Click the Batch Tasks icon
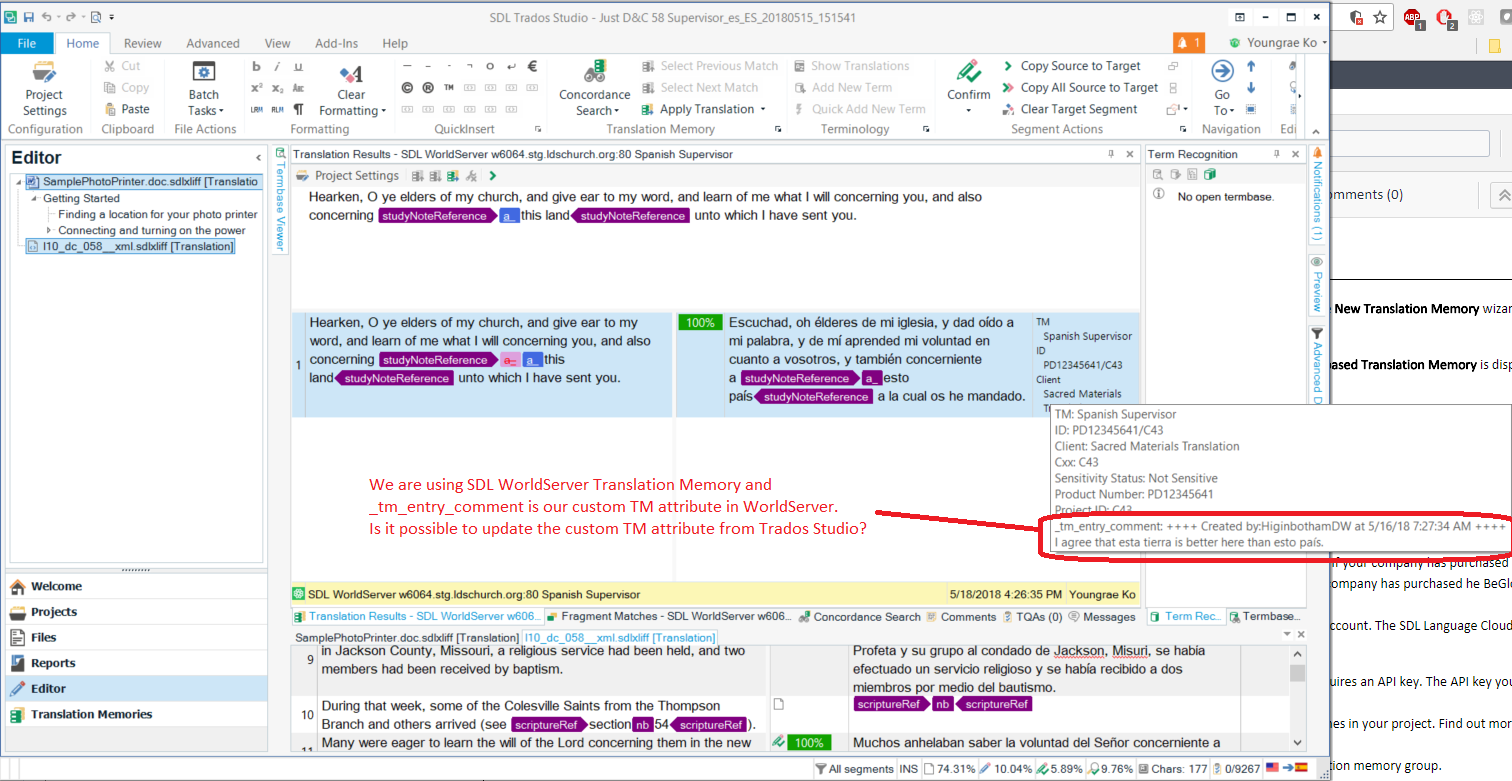 (x=204, y=72)
